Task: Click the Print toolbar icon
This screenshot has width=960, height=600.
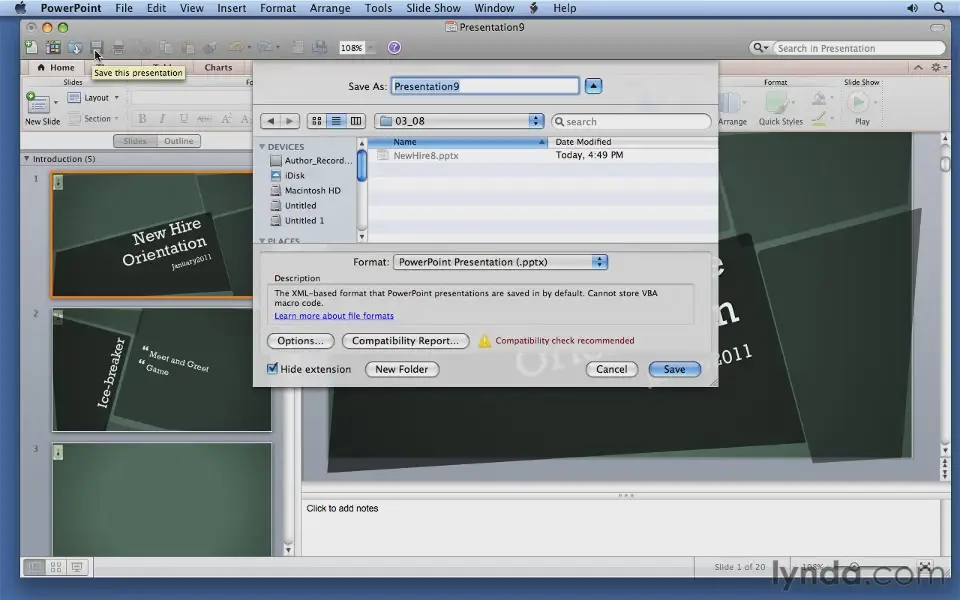Action: (x=118, y=47)
